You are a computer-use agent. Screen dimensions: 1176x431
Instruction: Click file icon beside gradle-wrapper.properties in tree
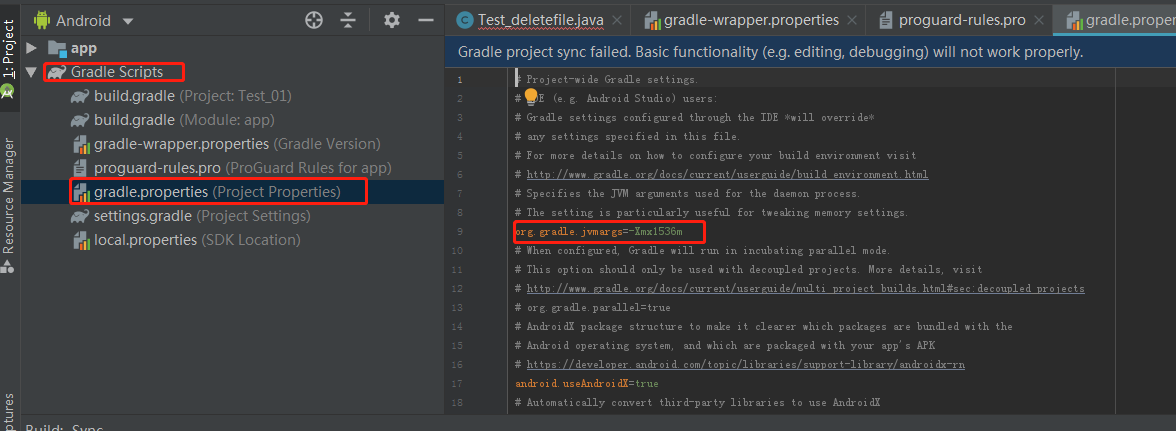point(81,144)
